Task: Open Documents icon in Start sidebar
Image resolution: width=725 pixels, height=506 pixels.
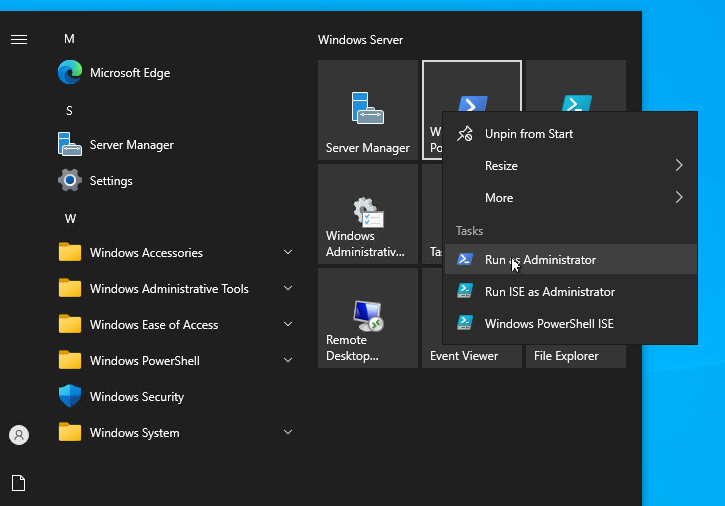Action: [x=18, y=483]
